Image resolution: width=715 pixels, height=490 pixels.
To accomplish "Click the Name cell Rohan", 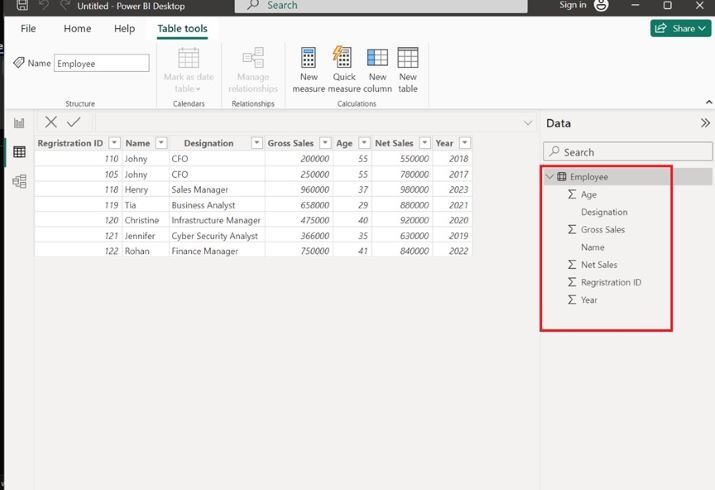I will tap(137, 251).
